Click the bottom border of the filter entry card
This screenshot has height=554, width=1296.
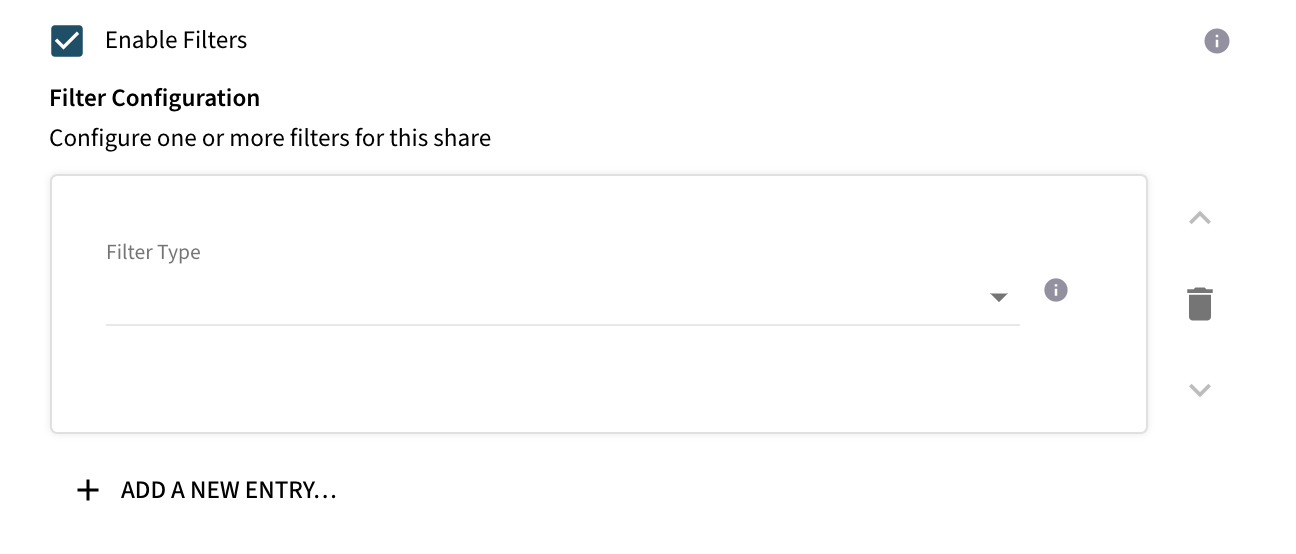[x=598, y=433]
